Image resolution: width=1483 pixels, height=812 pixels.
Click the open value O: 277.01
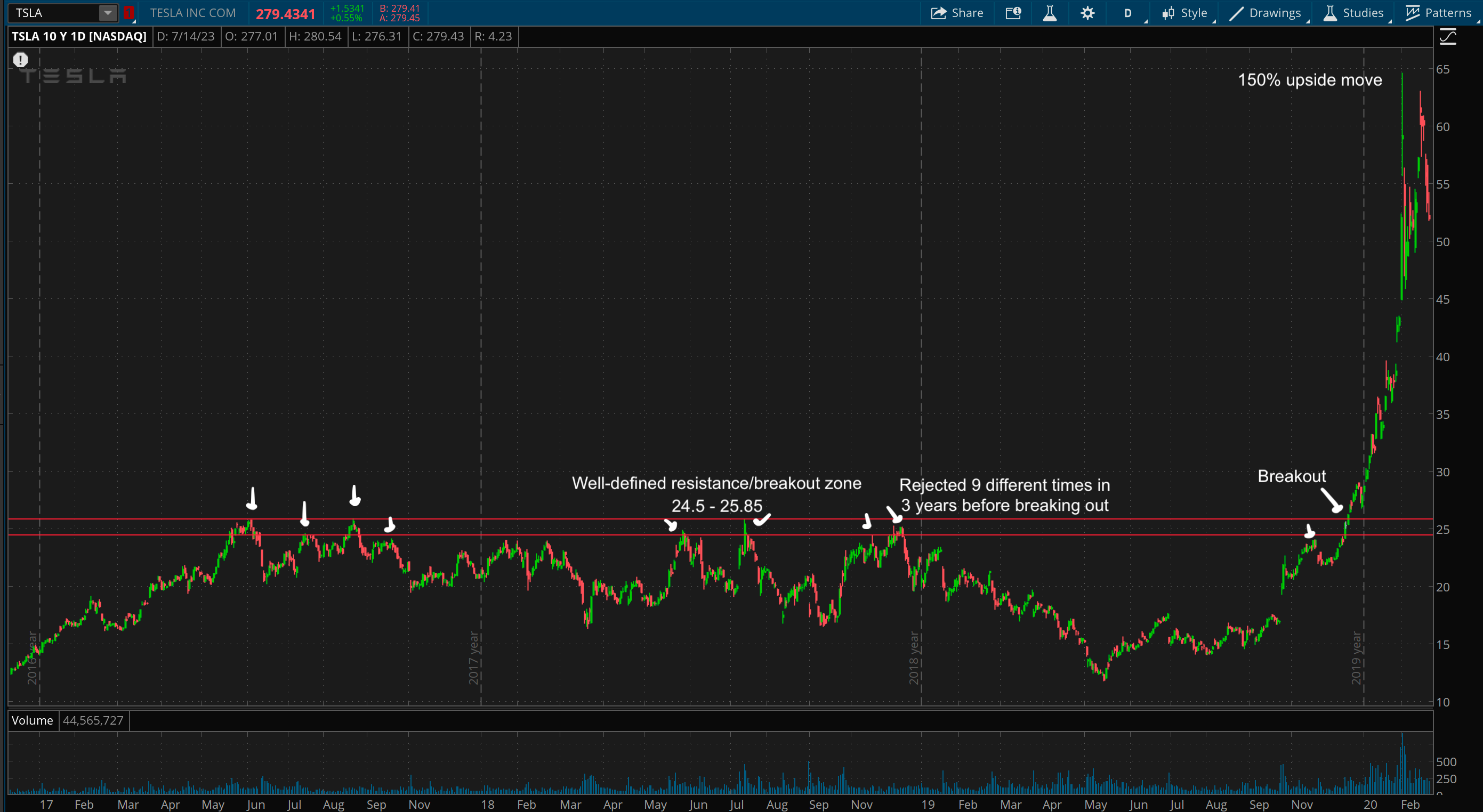click(252, 36)
